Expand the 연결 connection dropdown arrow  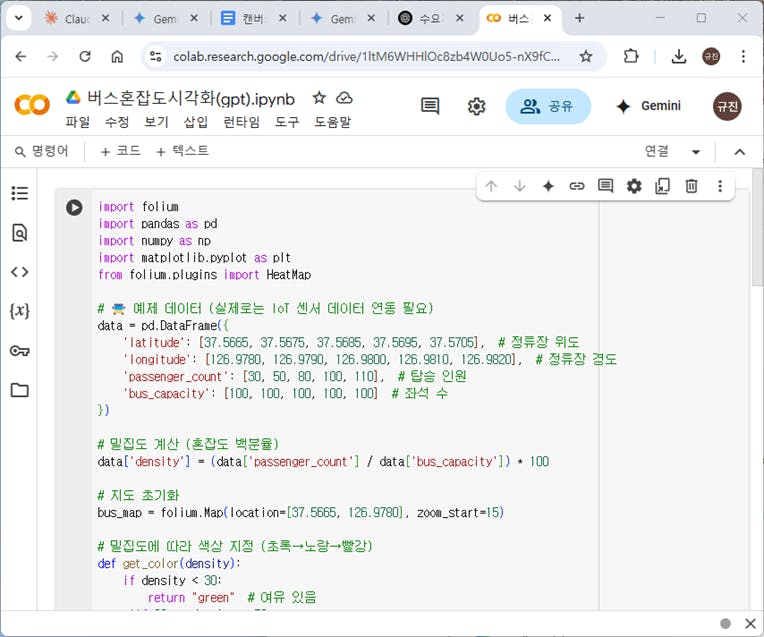click(696, 152)
